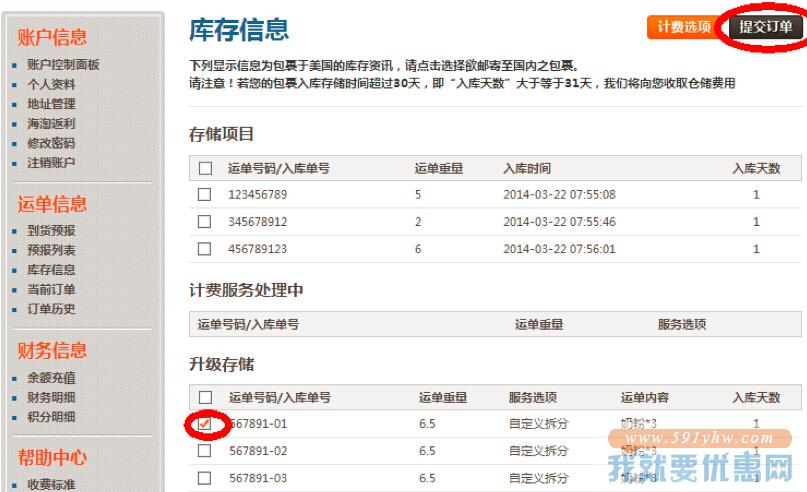Open 地址管理 in the sidebar
Viewport: 807px width, 492px height.
pos(51,104)
